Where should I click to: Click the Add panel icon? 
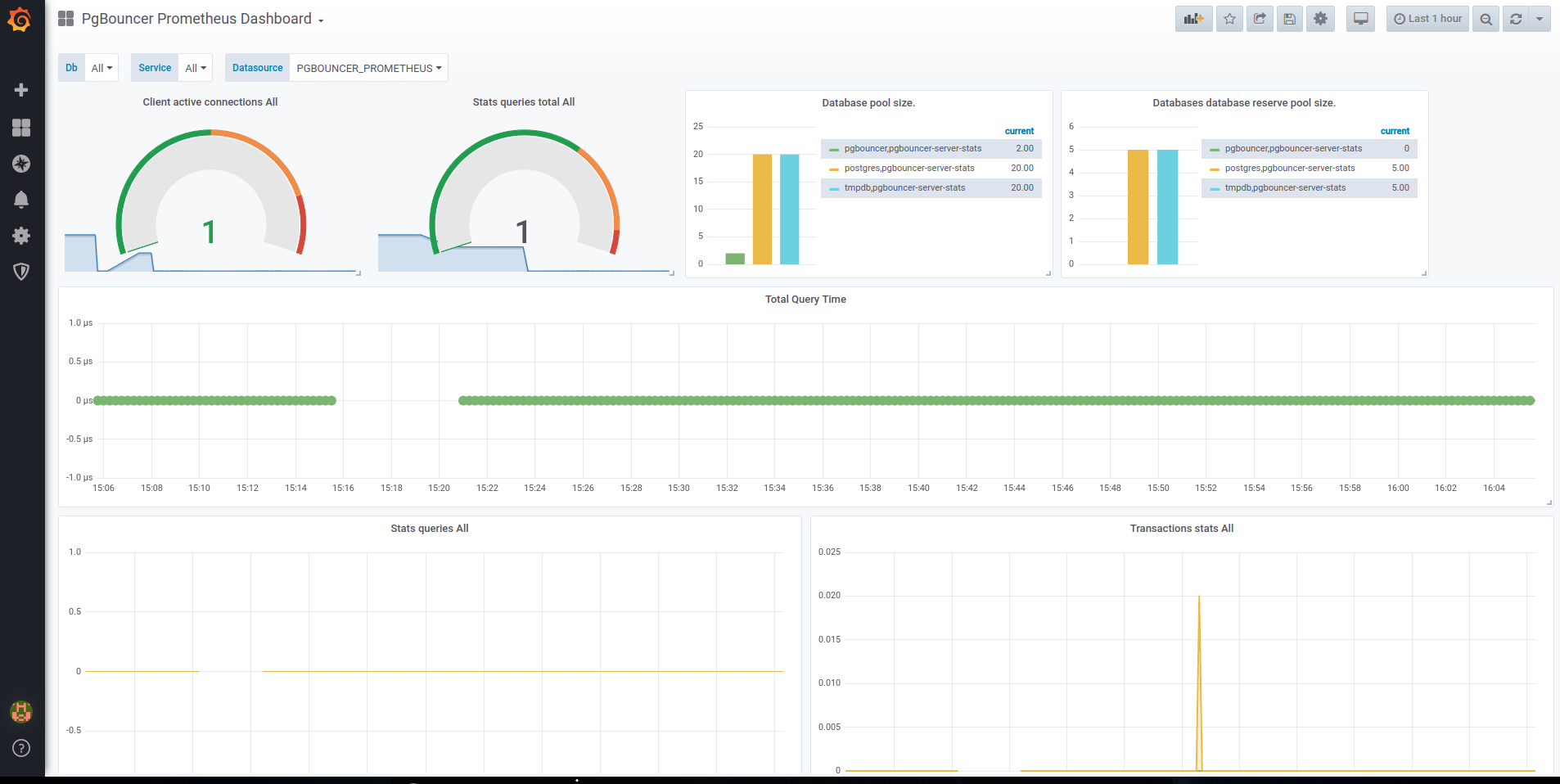coord(1193,19)
